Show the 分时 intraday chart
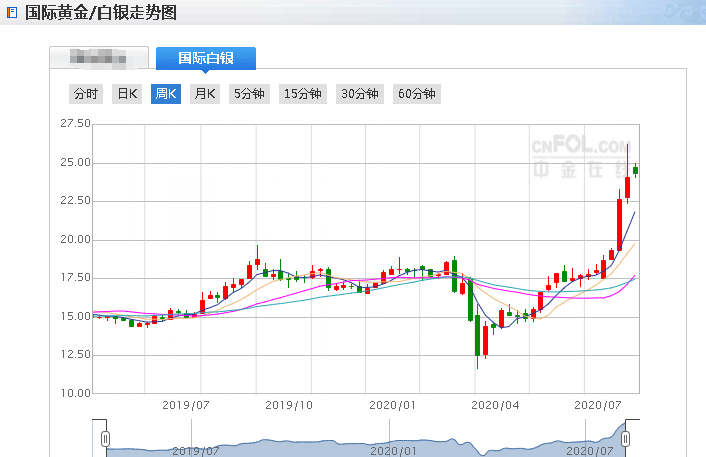 point(85,94)
